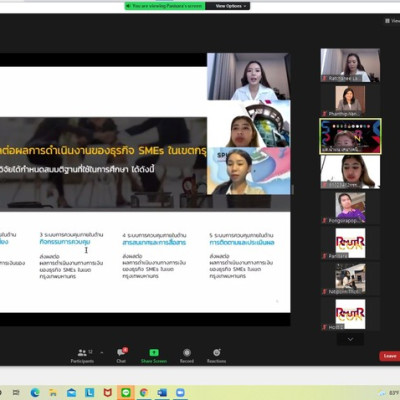
Task: Open Microsoft Word from taskbar
Action: click(162, 393)
